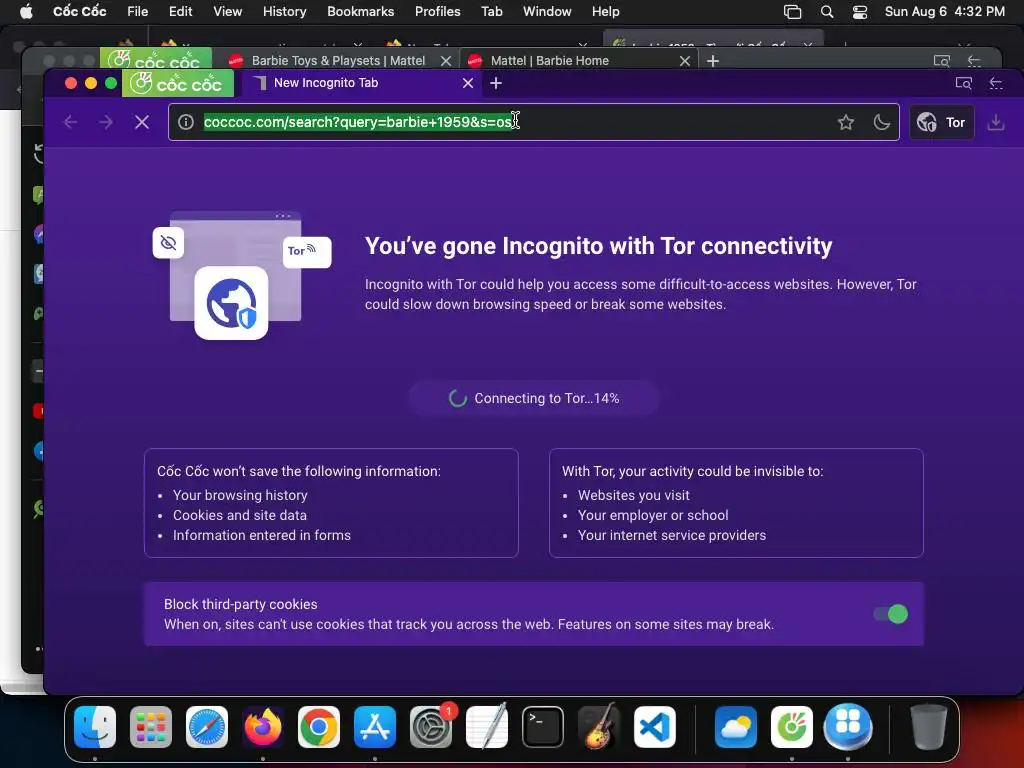Open the History menu
This screenshot has height=768, width=1024.
pyautogui.click(x=284, y=12)
